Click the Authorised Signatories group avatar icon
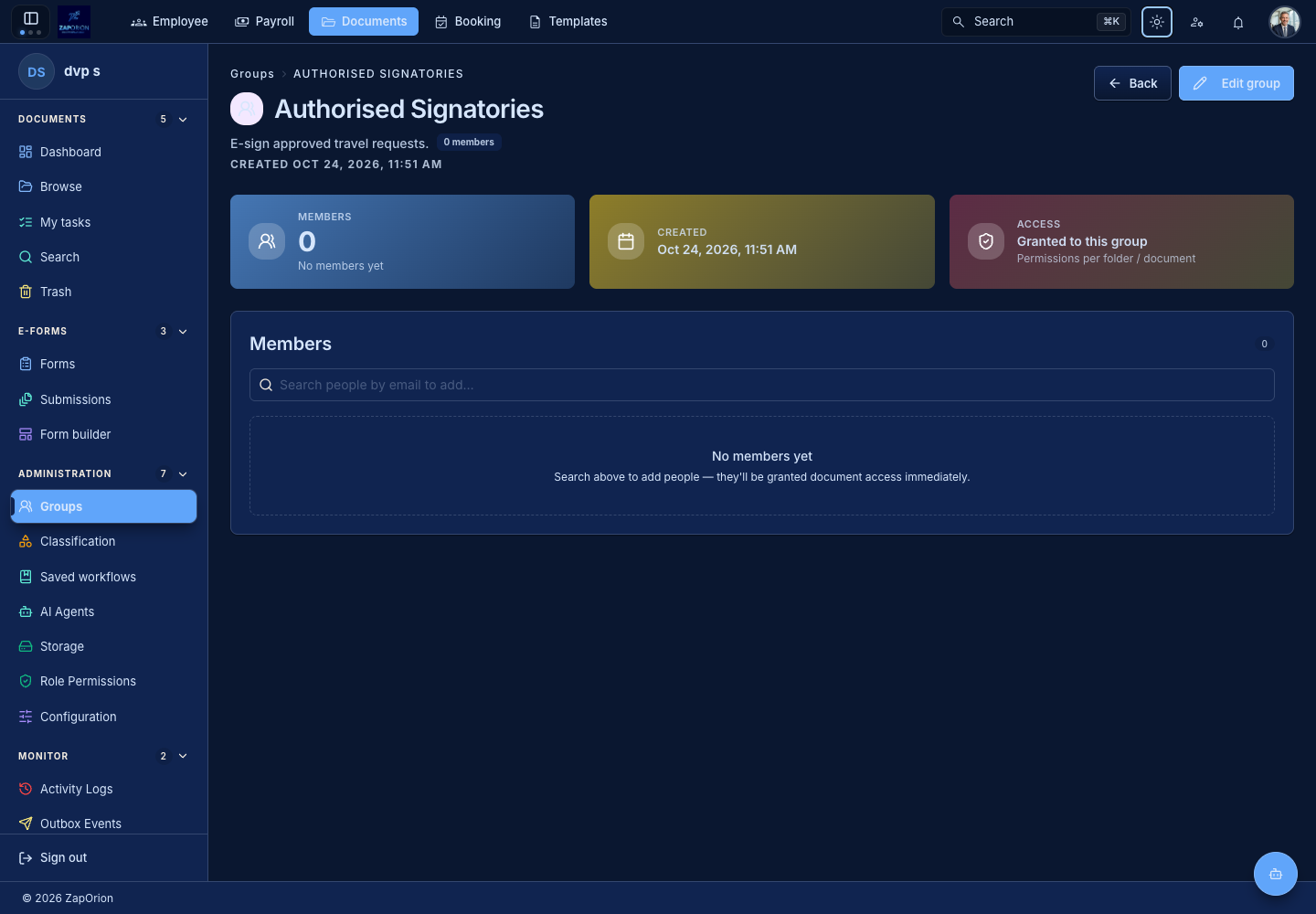 (x=247, y=109)
